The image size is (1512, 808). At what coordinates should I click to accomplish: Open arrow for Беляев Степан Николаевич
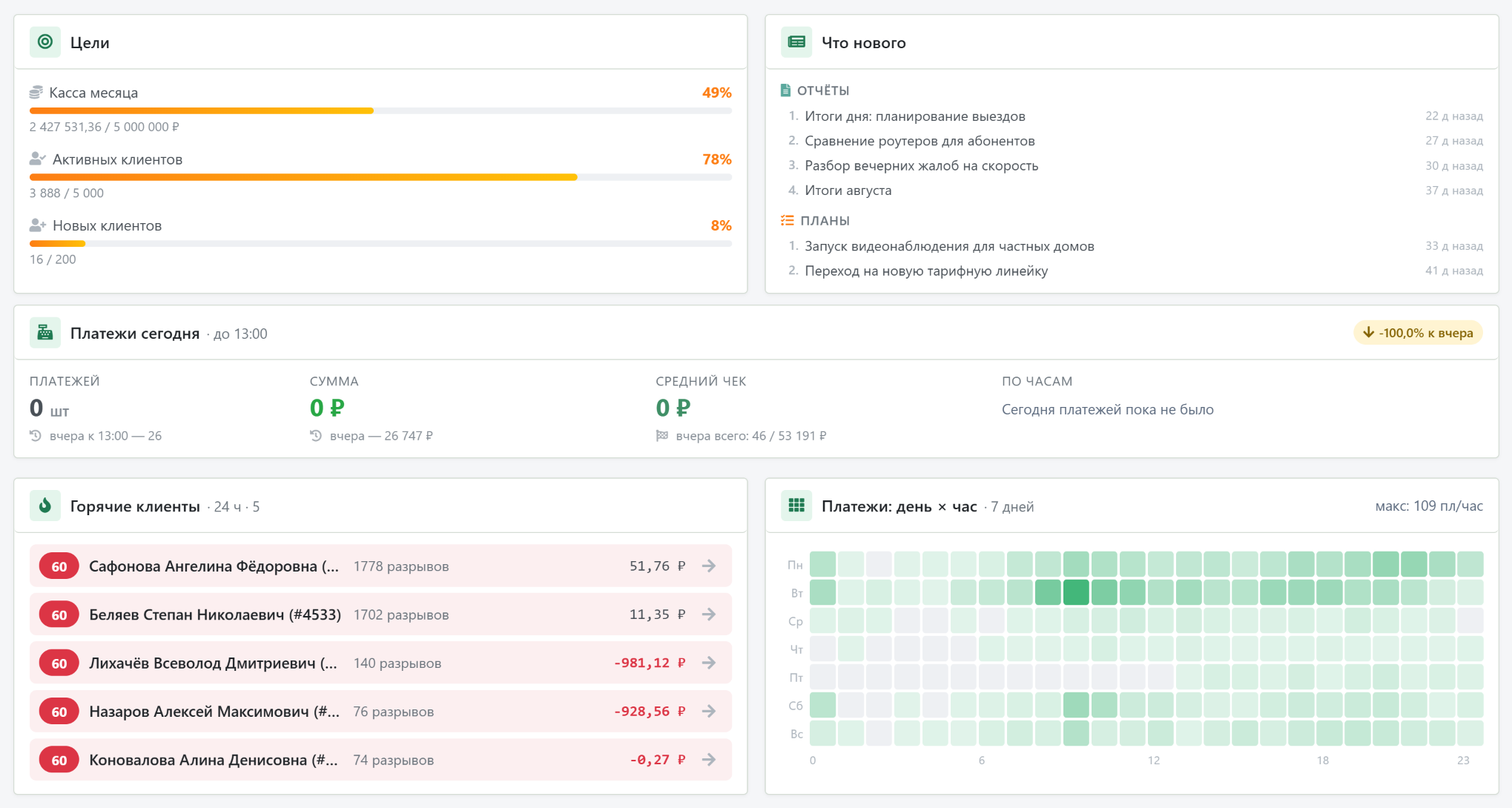709,614
